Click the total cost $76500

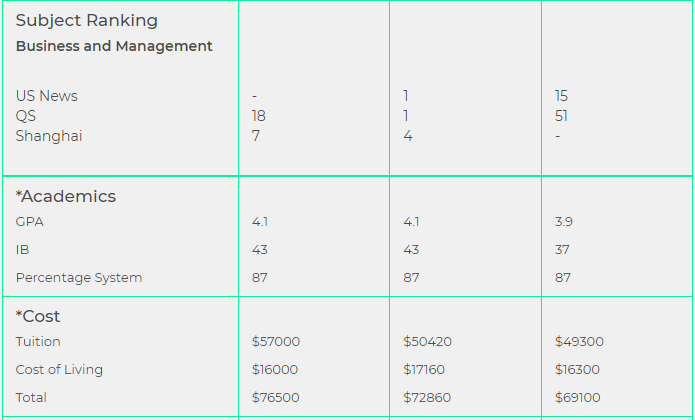tap(275, 397)
